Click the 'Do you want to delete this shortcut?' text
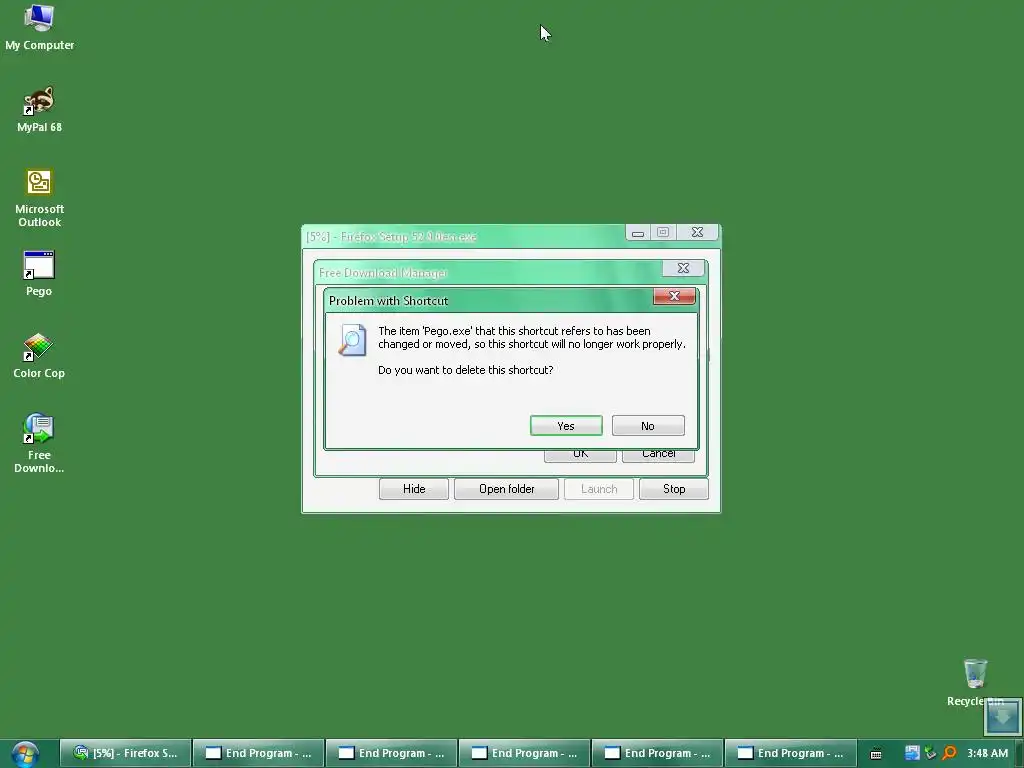 click(466, 370)
